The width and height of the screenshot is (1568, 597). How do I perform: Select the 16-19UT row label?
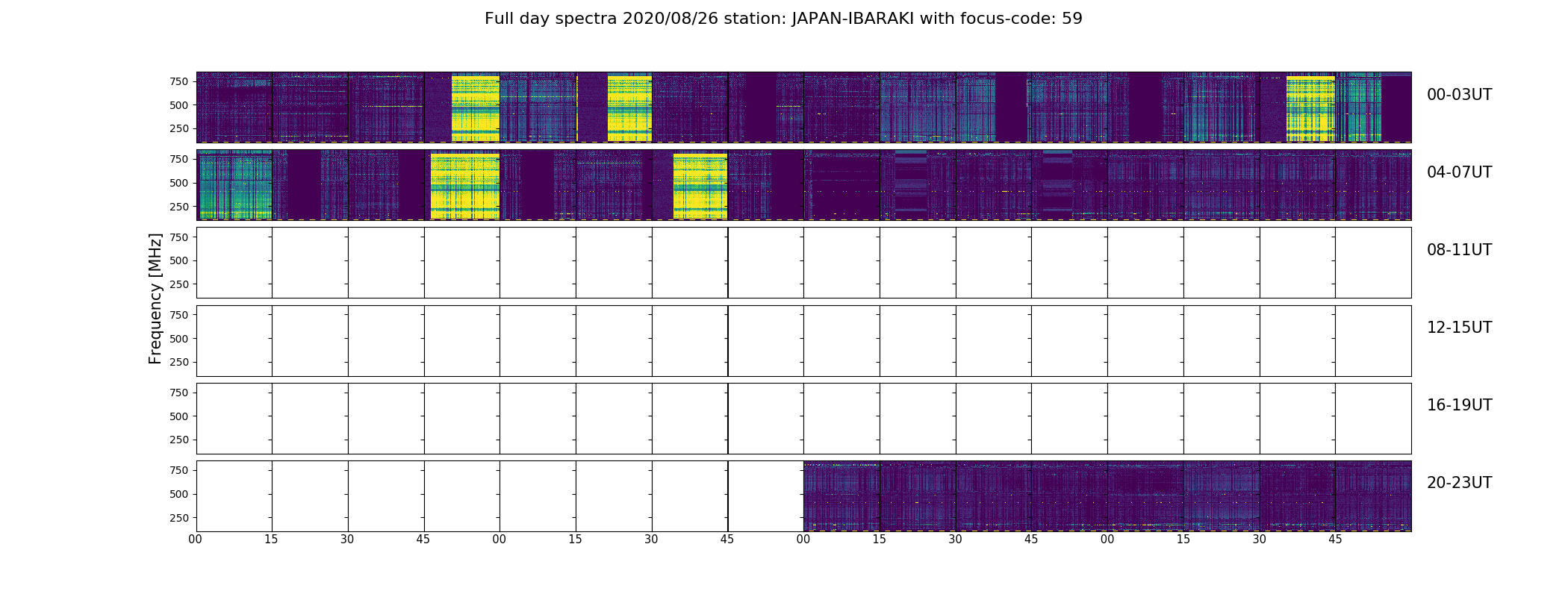tap(1459, 405)
